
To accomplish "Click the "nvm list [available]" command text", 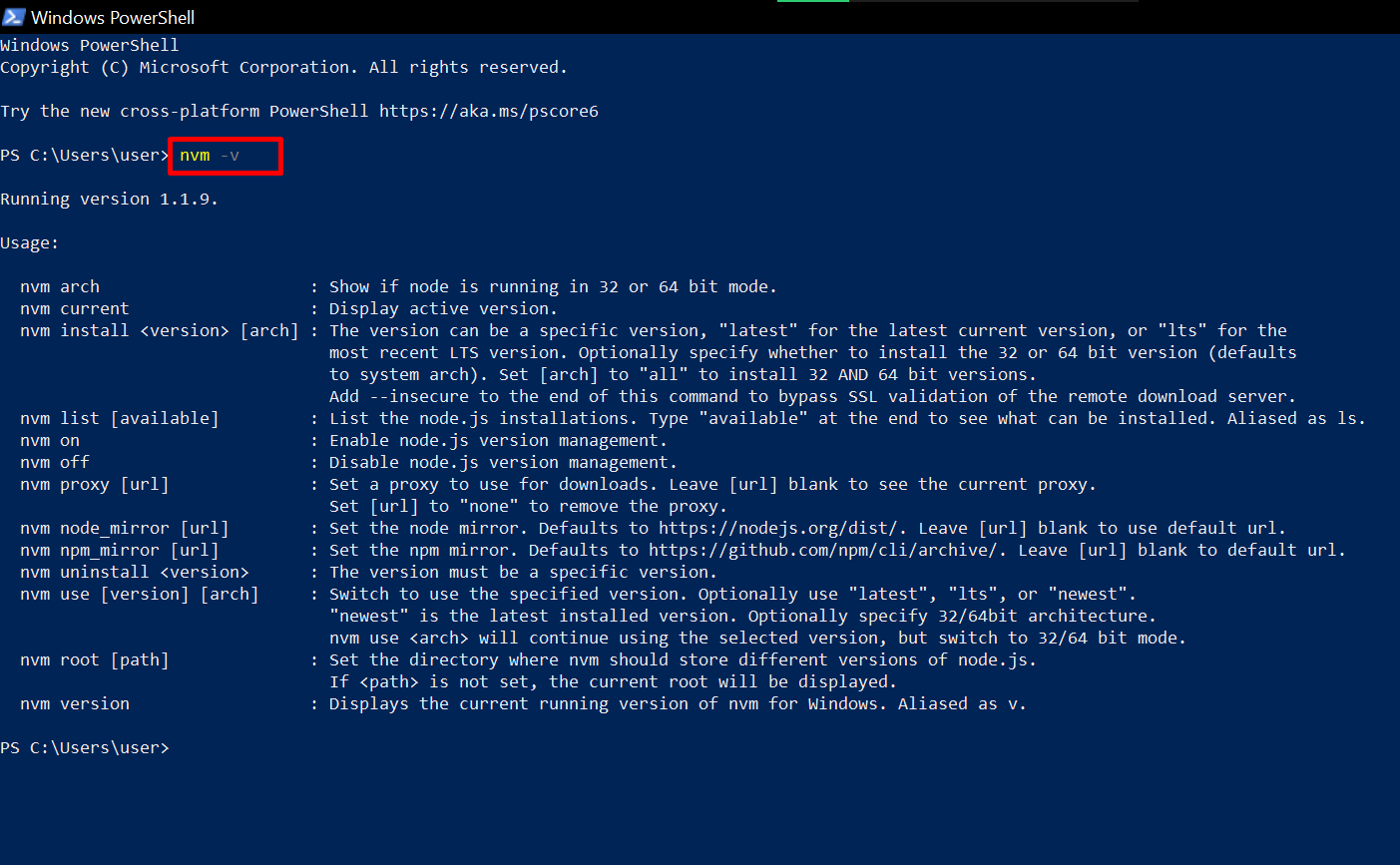I will (119, 418).
